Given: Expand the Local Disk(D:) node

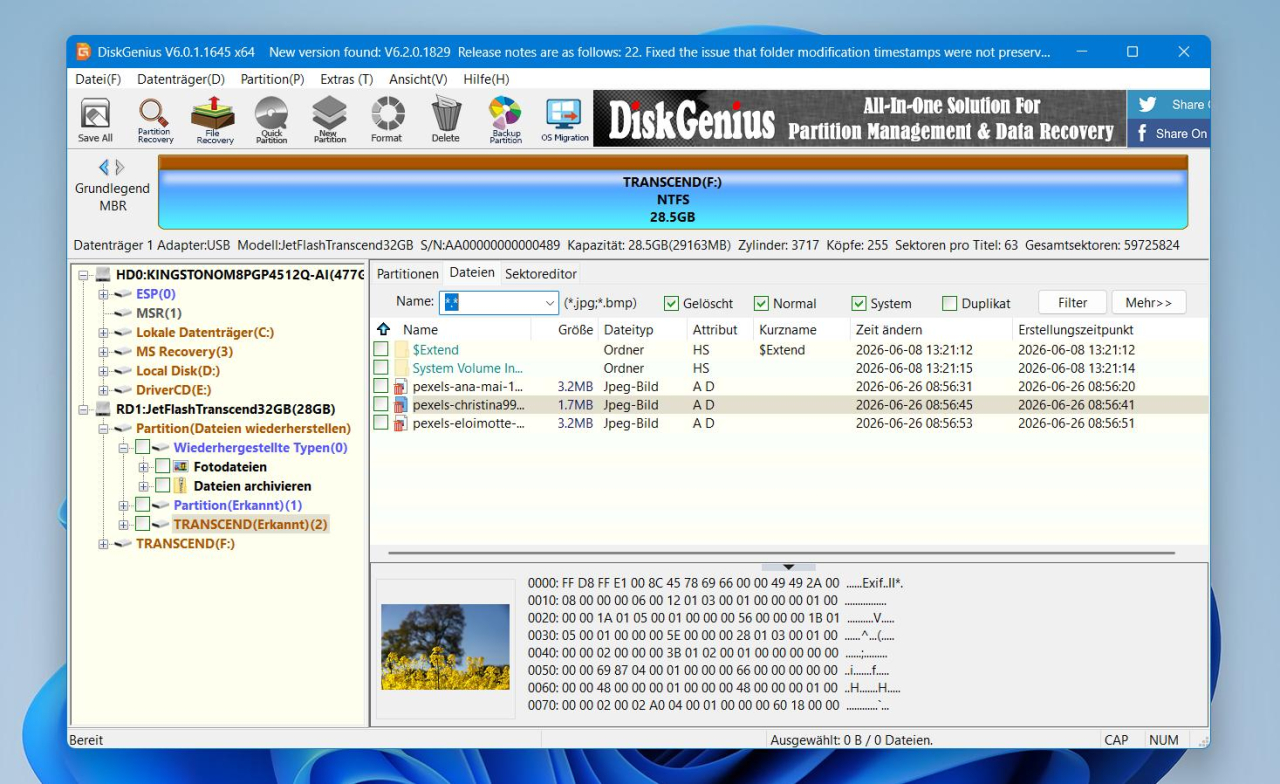Looking at the screenshot, I should pyautogui.click(x=103, y=371).
